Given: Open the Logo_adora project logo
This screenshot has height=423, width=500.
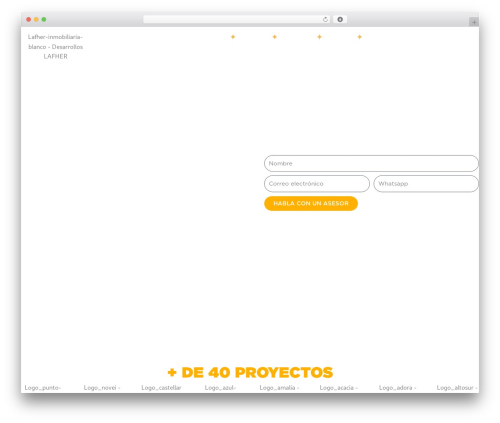Looking at the screenshot, I should point(397,388).
